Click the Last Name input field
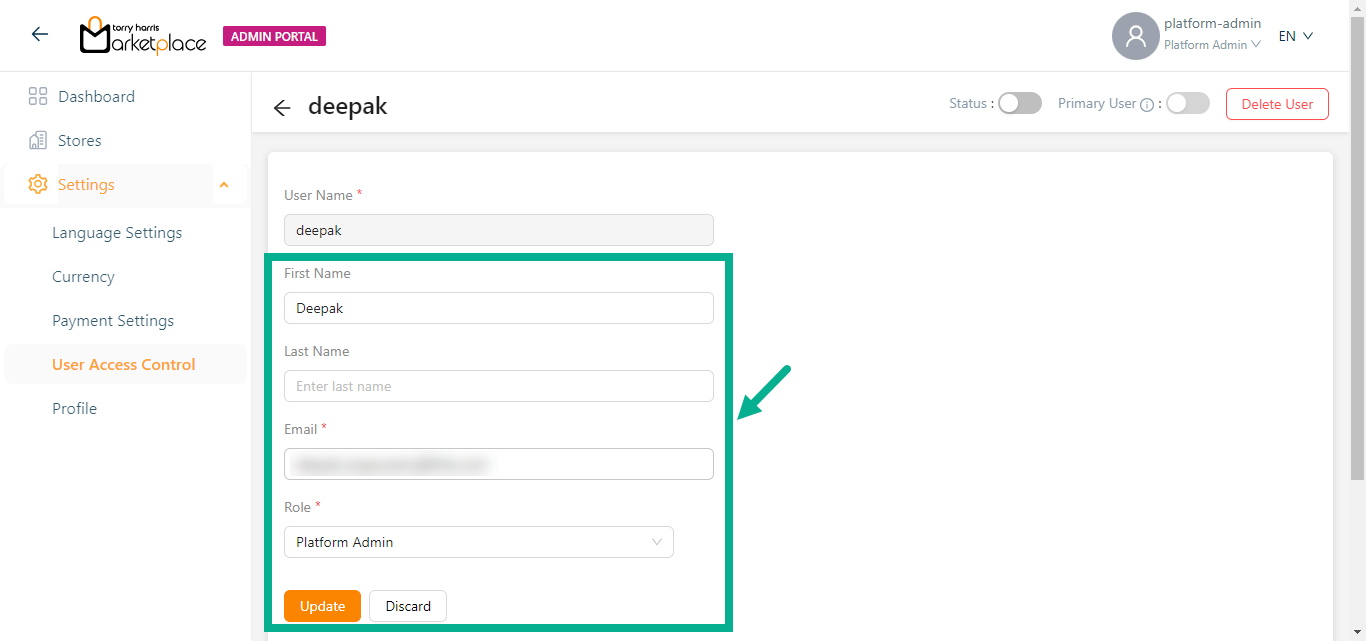This screenshot has width=1366, height=641. click(499, 386)
